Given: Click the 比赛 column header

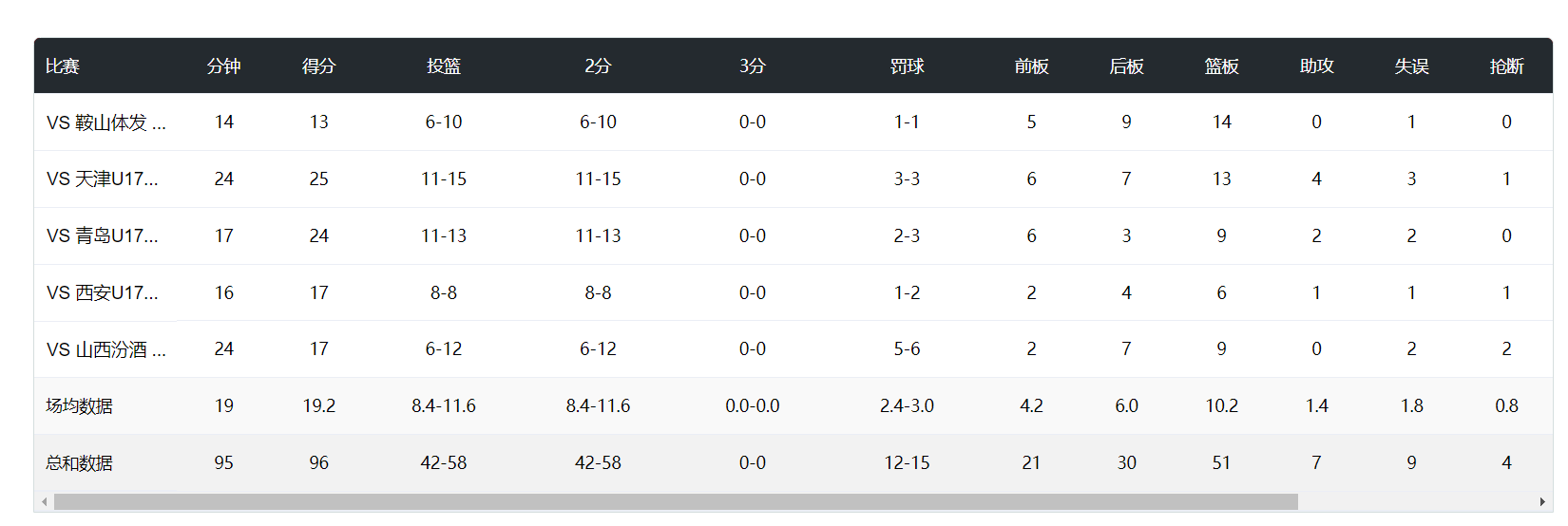Looking at the screenshot, I should click(x=63, y=66).
